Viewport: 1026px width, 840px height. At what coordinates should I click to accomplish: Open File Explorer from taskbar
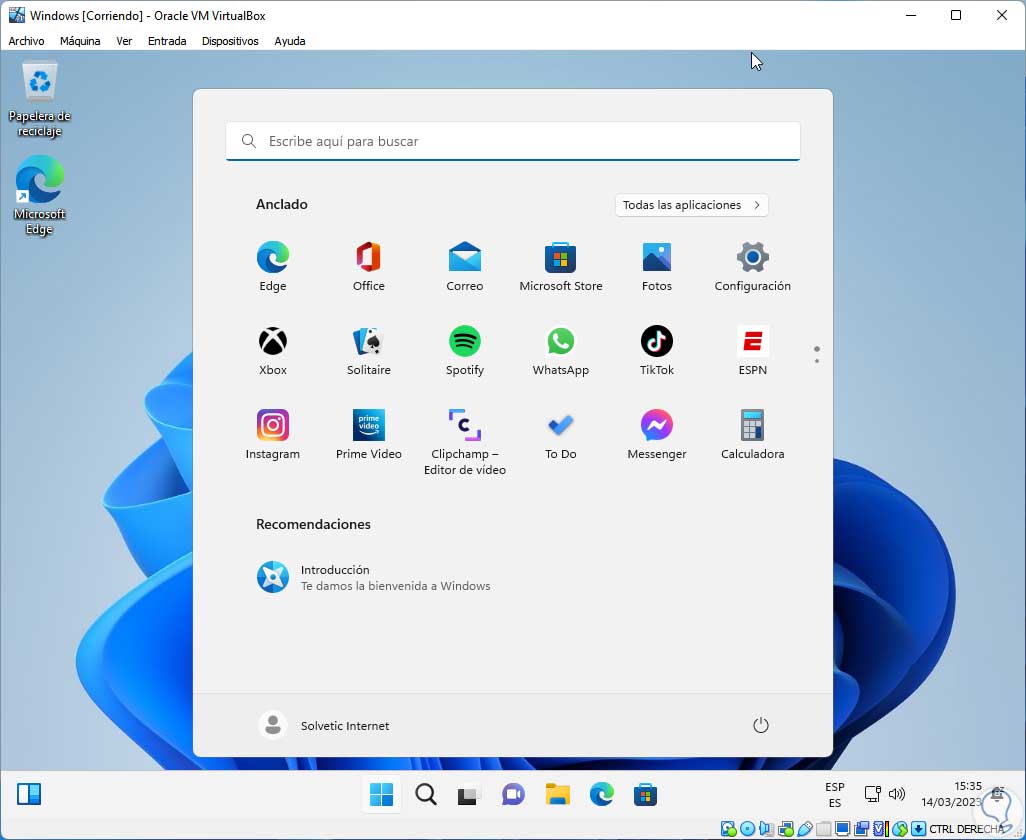(557, 795)
